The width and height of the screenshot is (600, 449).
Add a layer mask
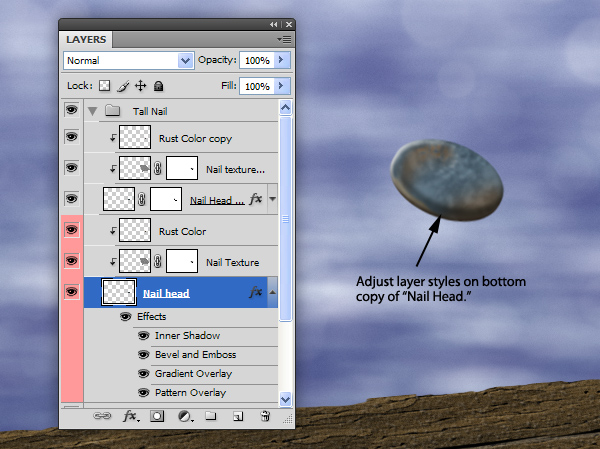point(157,416)
